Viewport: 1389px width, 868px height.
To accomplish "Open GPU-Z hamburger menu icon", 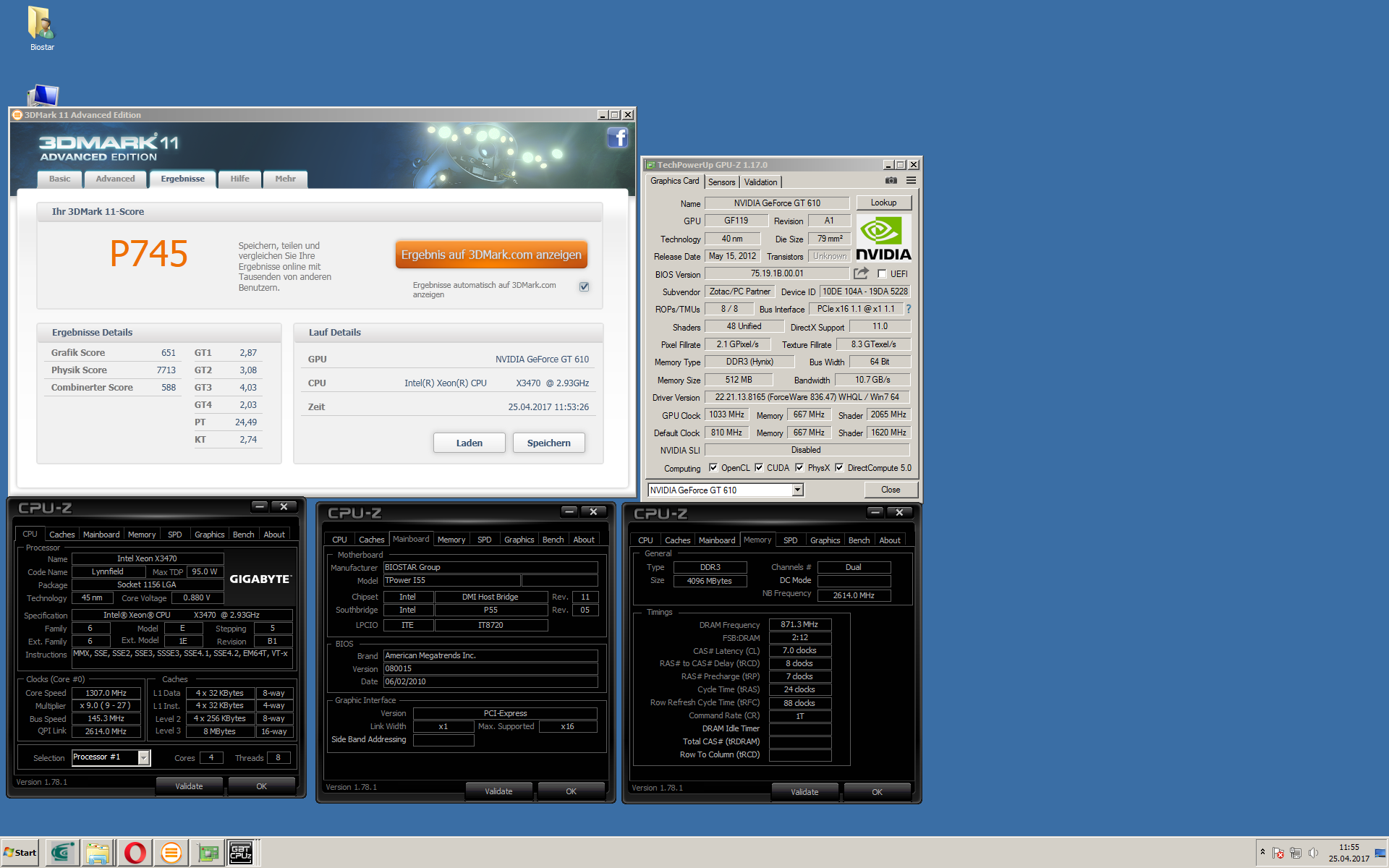I will pyautogui.click(x=912, y=181).
